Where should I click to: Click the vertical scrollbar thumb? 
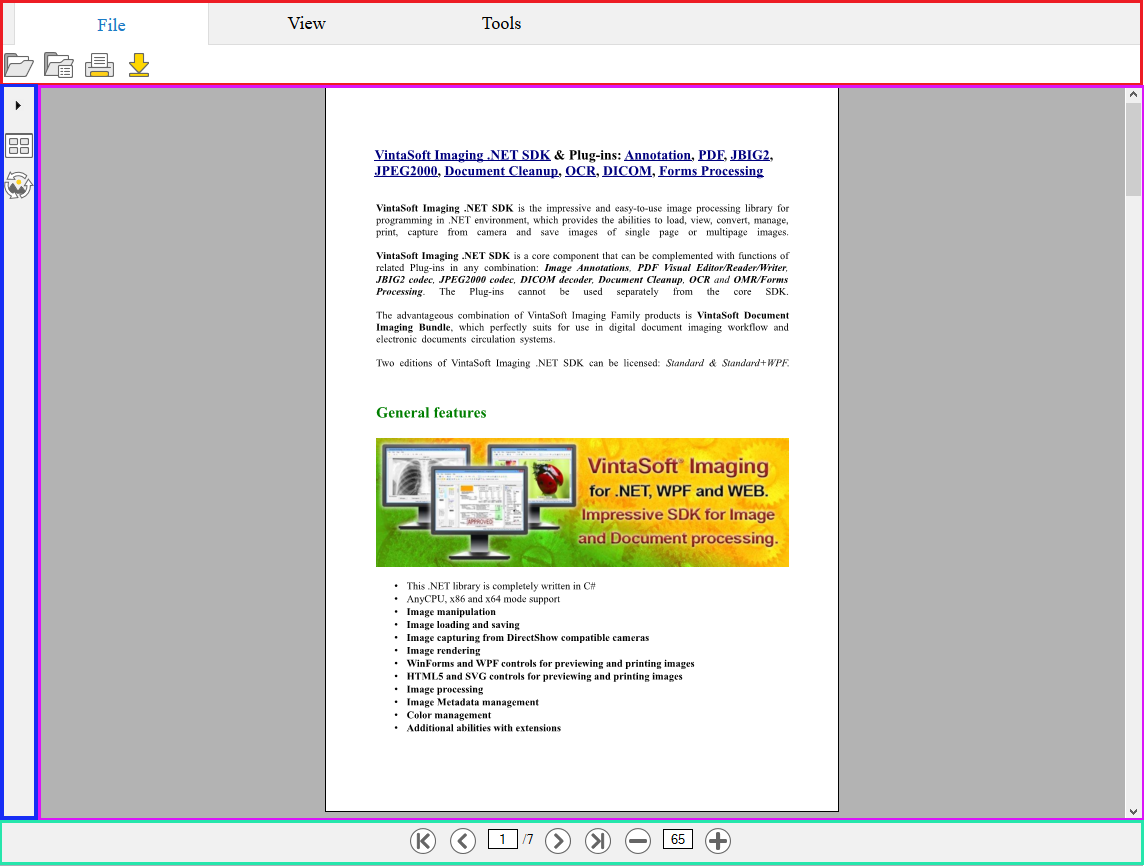(1133, 150)
